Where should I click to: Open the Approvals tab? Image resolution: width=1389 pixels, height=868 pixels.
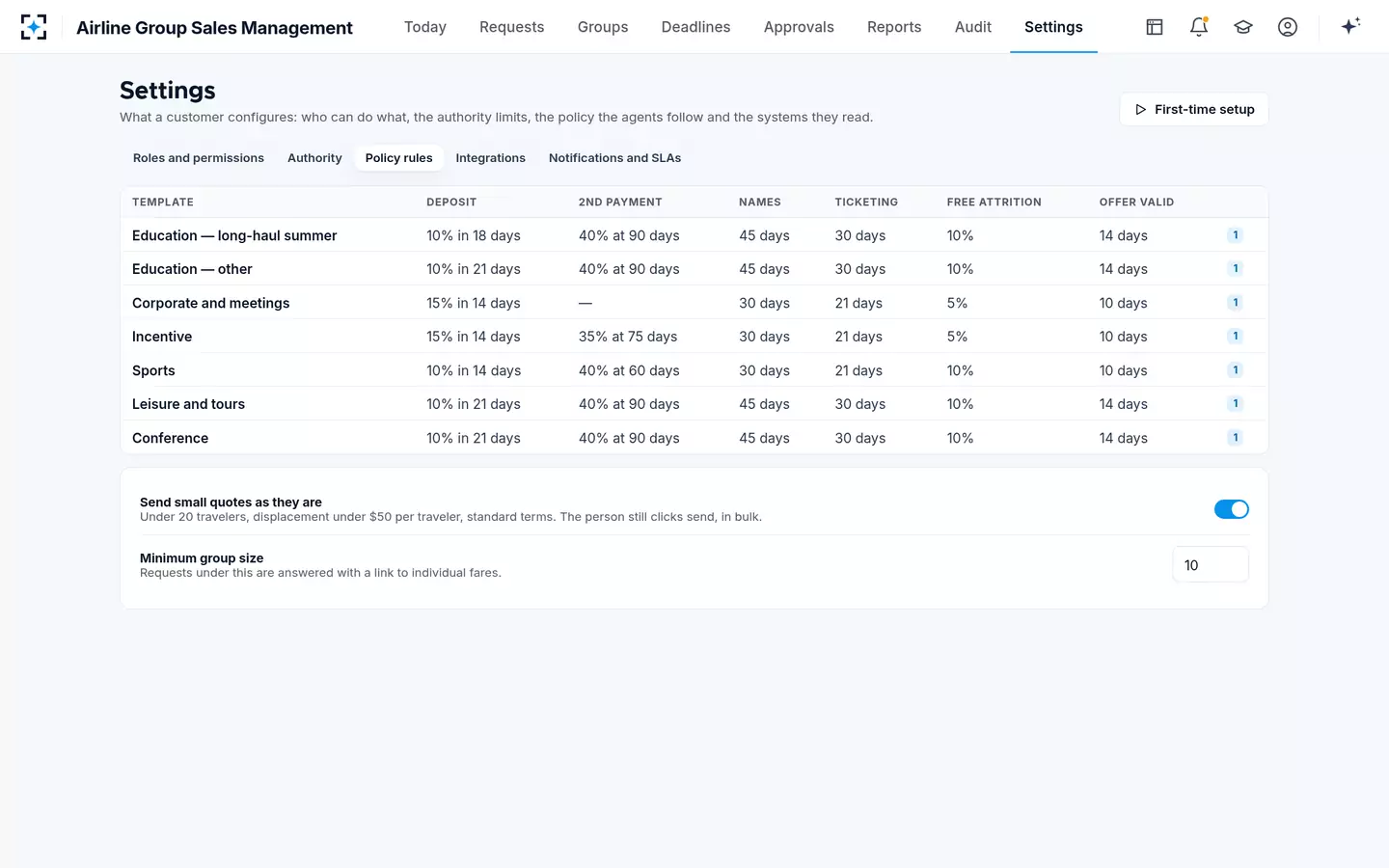click(799, 27)
